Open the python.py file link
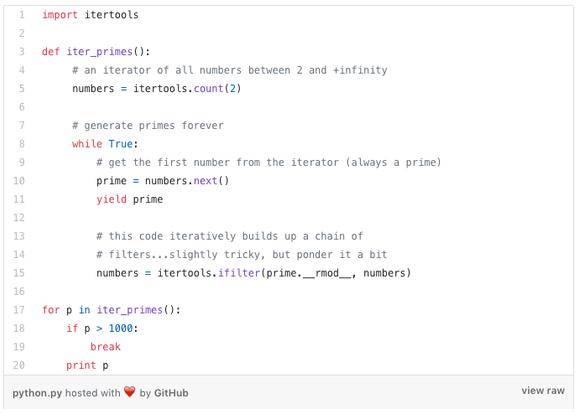579x416 pixels. (37, 393)
